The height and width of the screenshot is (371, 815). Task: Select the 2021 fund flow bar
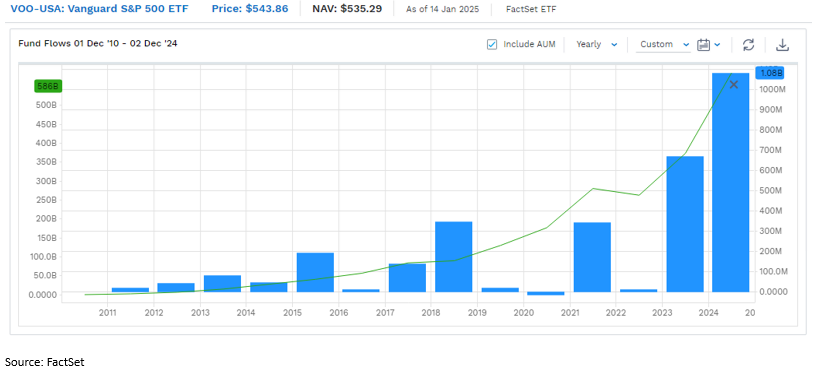pyautogui.click(x=592, y=257)
